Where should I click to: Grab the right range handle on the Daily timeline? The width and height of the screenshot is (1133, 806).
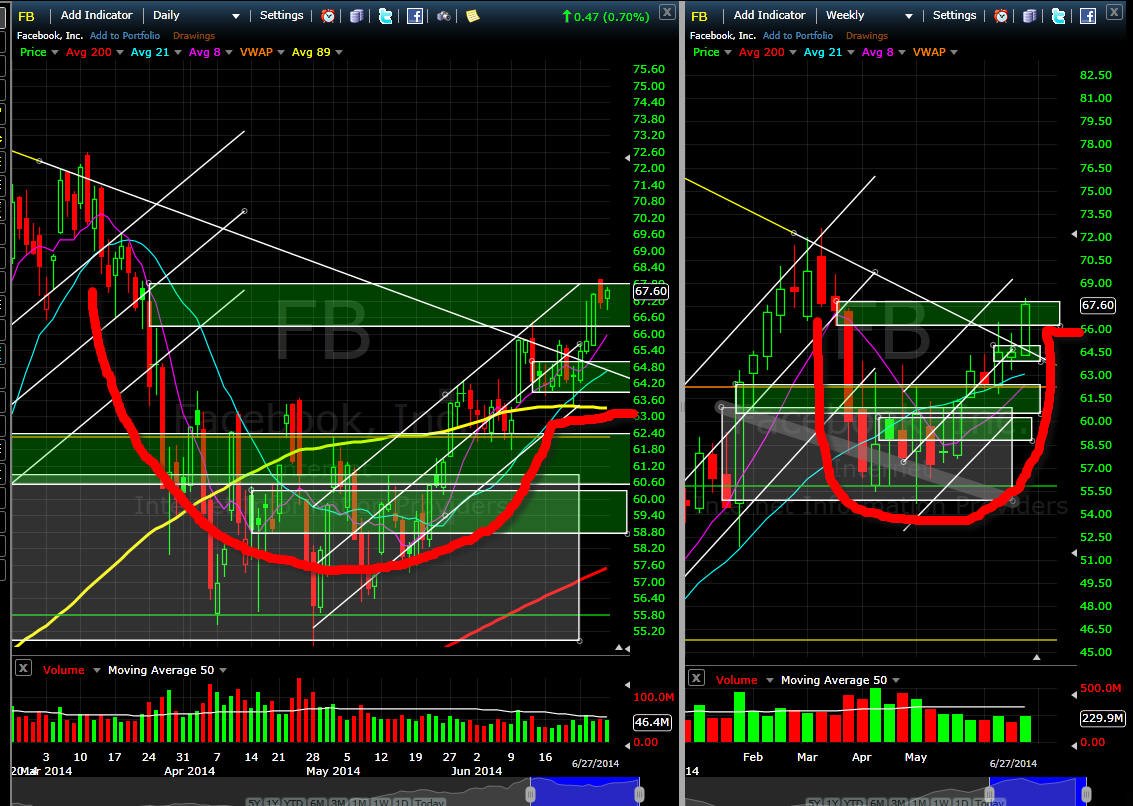click(x=639, y=795)
